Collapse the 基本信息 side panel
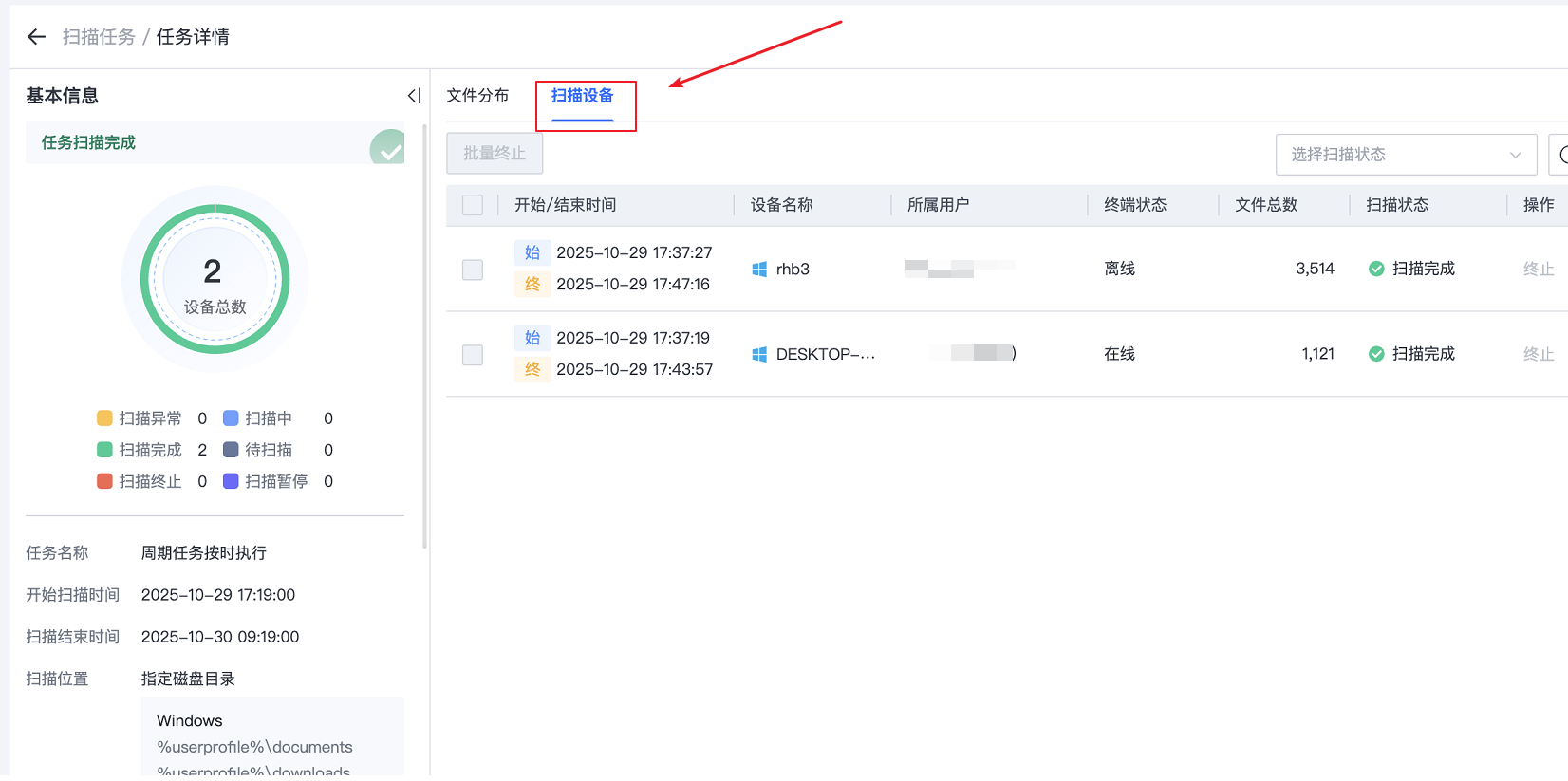Screen dimensions: 1568x781 (x=414, y=96)
